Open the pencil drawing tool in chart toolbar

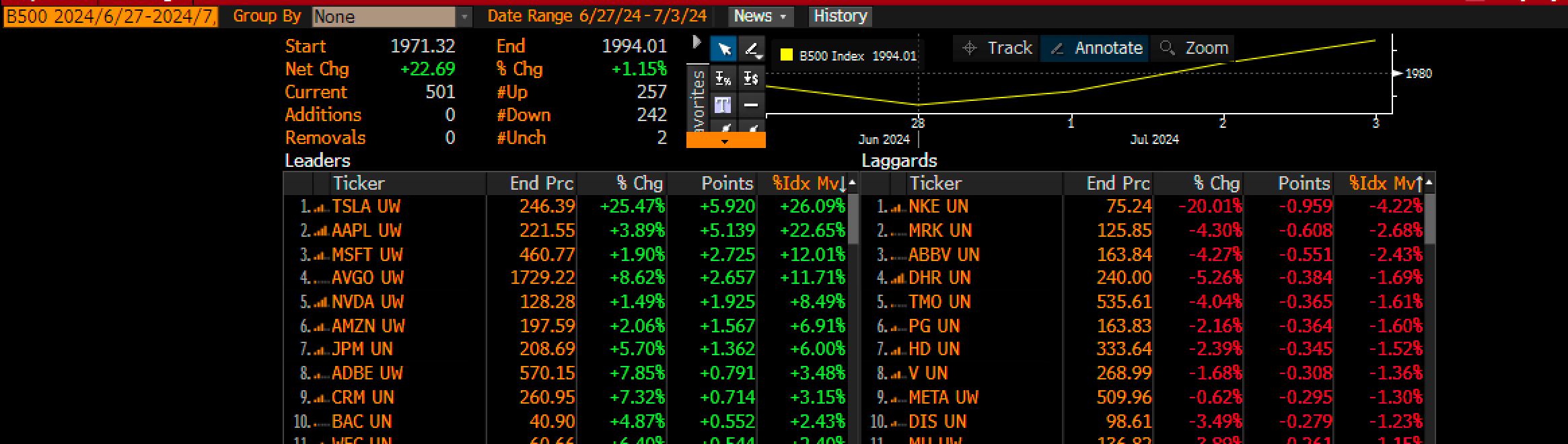pyautogui.click(x=752, y=49)
